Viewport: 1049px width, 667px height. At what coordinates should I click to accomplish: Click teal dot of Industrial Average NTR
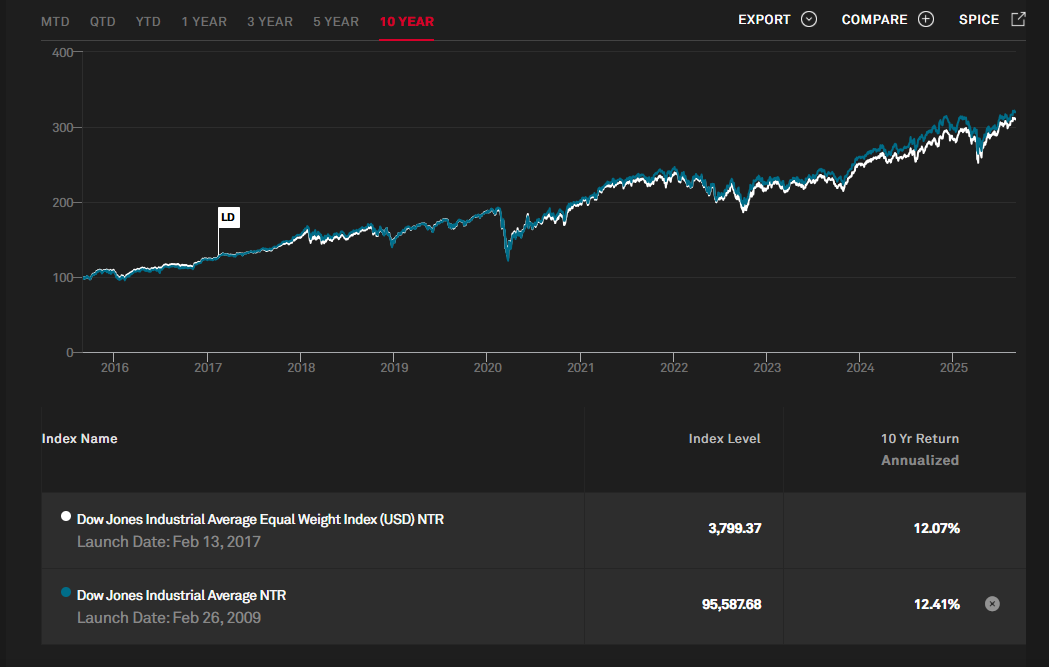(x=66, y=593)
